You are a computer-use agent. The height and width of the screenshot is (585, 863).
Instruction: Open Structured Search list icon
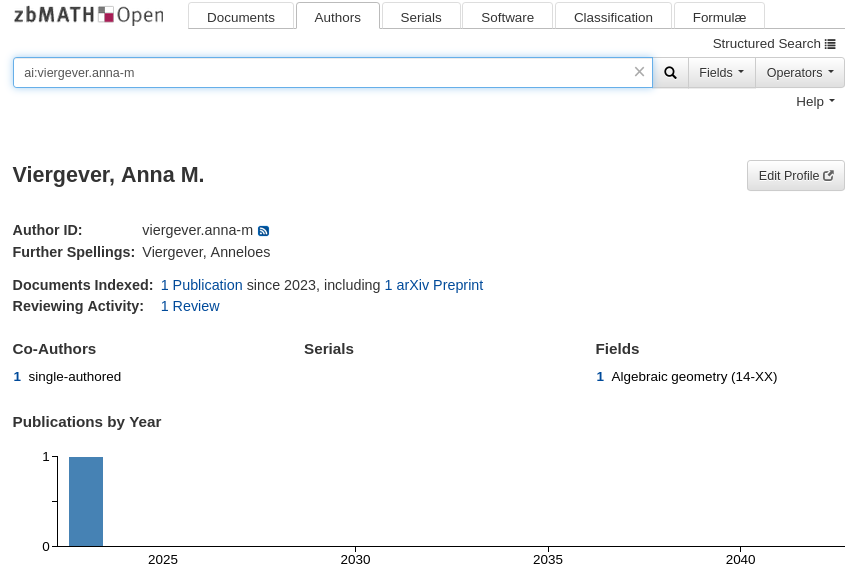830,44
